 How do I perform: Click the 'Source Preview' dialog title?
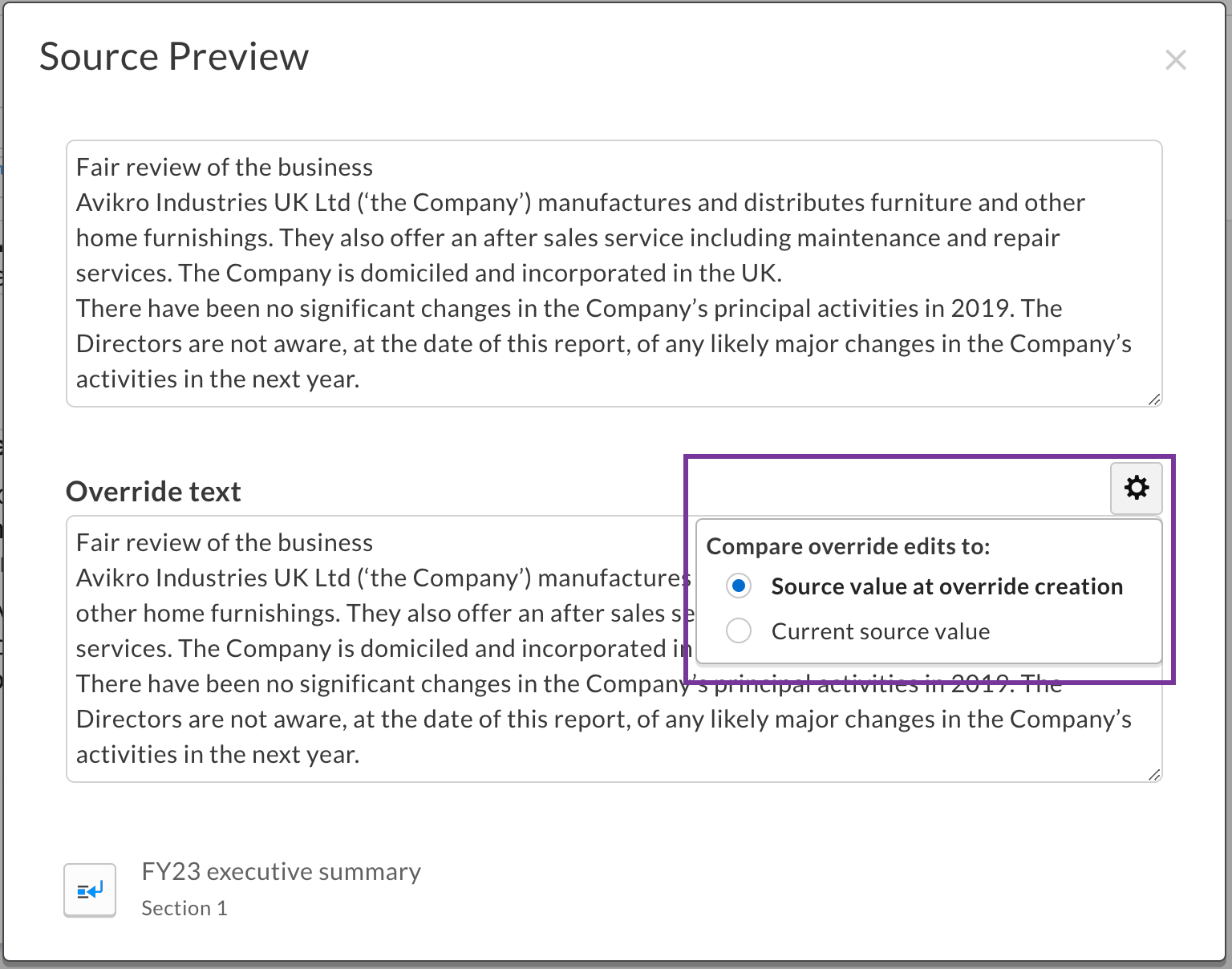(x=174, y=57)
